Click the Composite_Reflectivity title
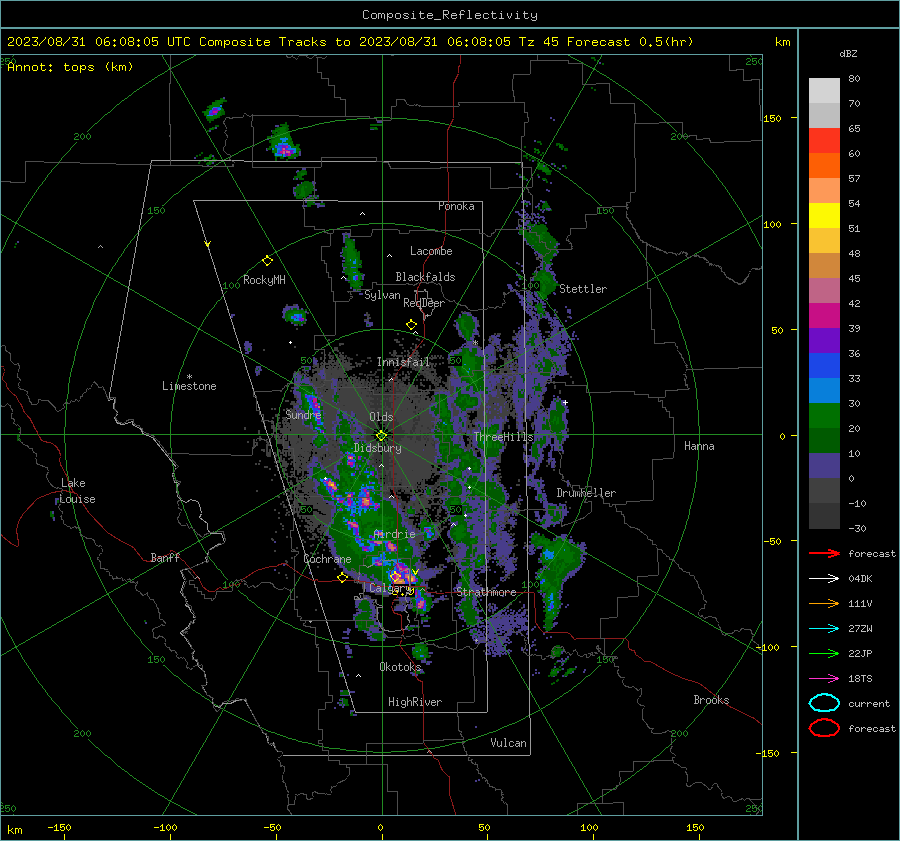This screenshot has width=900, height=841. click(x=450, y=15)
